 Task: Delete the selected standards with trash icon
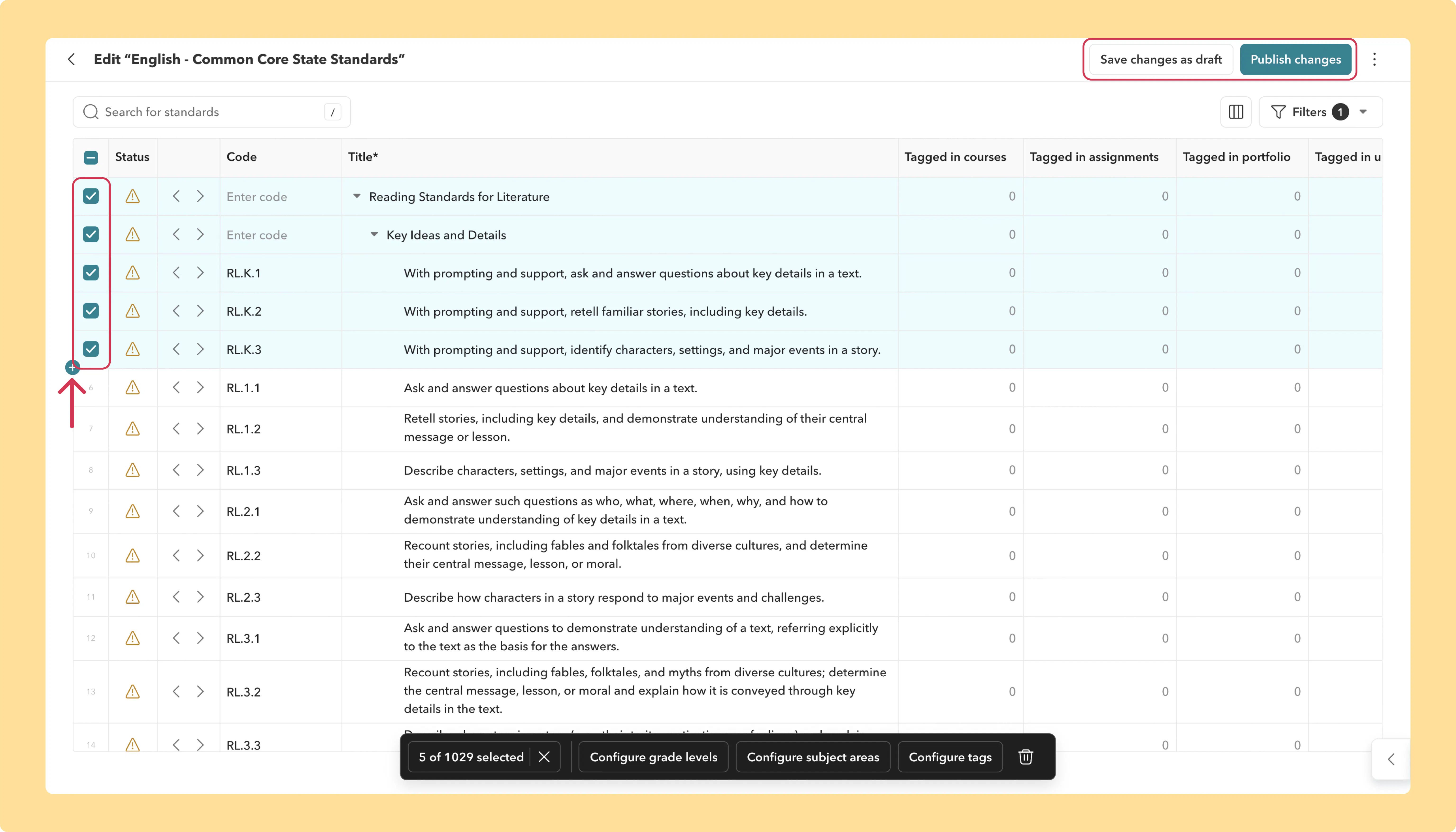(x=1026, y=757)
